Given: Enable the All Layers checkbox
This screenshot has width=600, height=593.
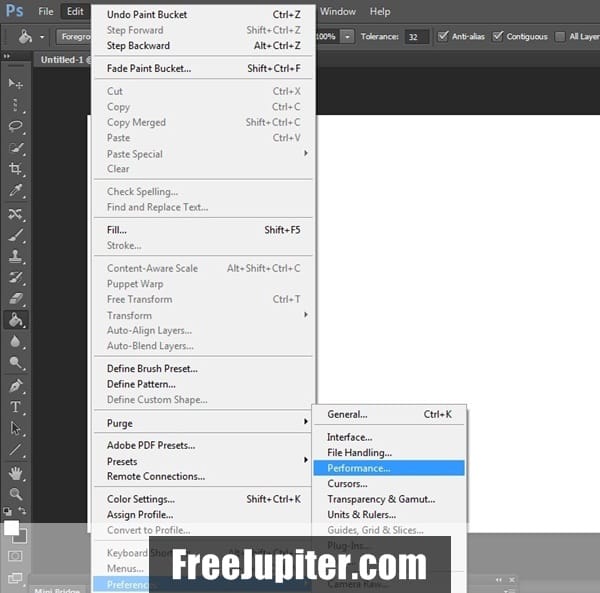Looking at the screenshot, I should pyautogui.click(x=560, y=36).
